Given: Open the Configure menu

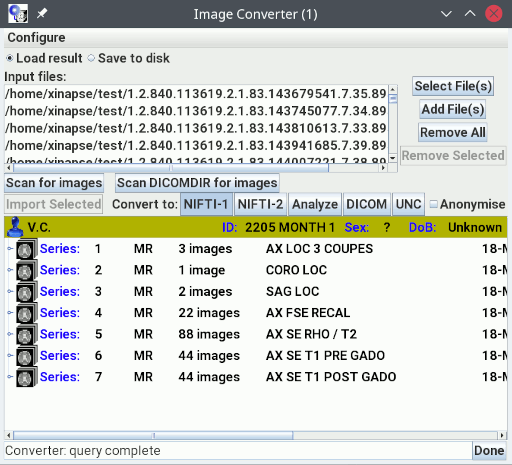Looking at the screenshot, I should pos(36,38).
